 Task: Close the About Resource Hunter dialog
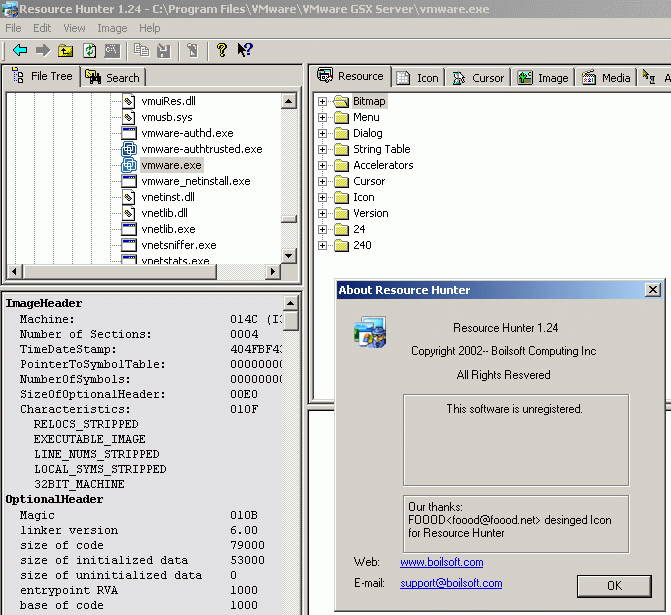[x=653, y=290]
